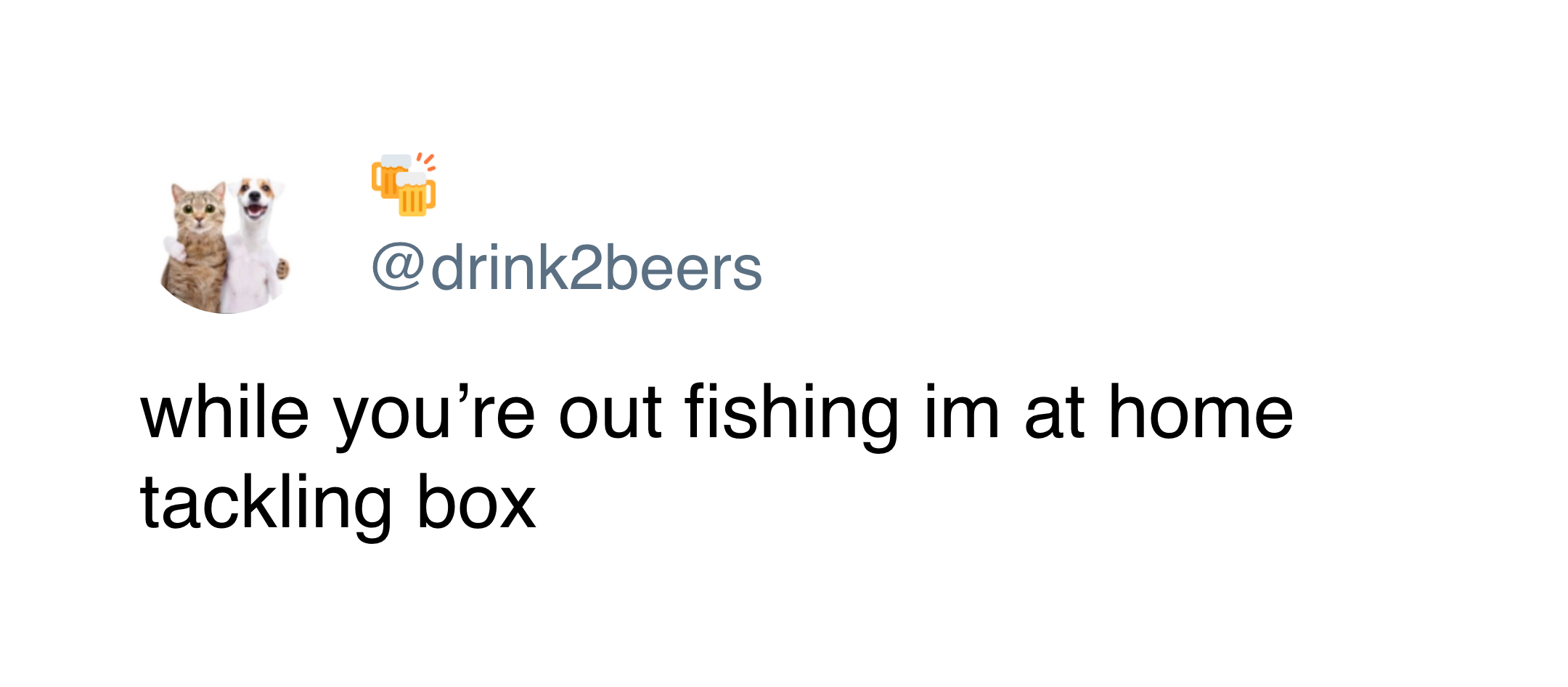Click the word "im" in the tweet
Screen dimensions: 1568x687
pyautogui.click(x=961, y=414)
